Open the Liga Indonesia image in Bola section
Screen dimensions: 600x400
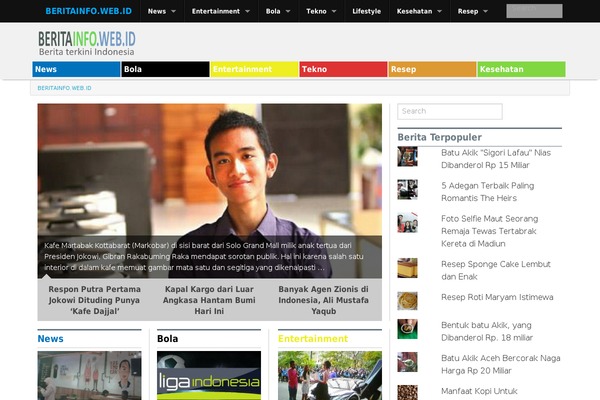(x=209, y=376)
